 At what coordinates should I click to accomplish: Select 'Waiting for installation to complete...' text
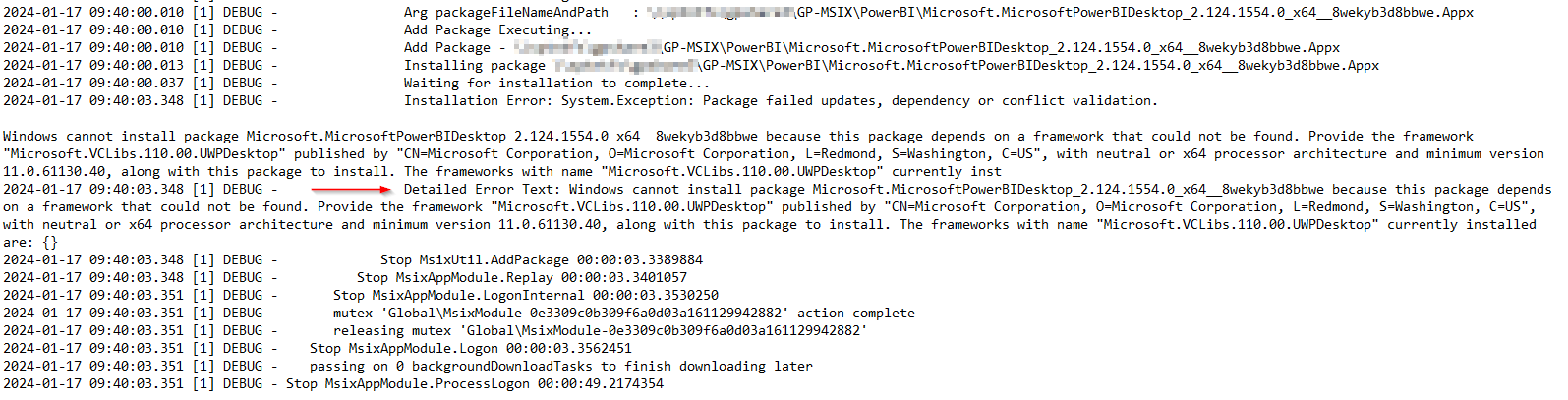[556, 84]
